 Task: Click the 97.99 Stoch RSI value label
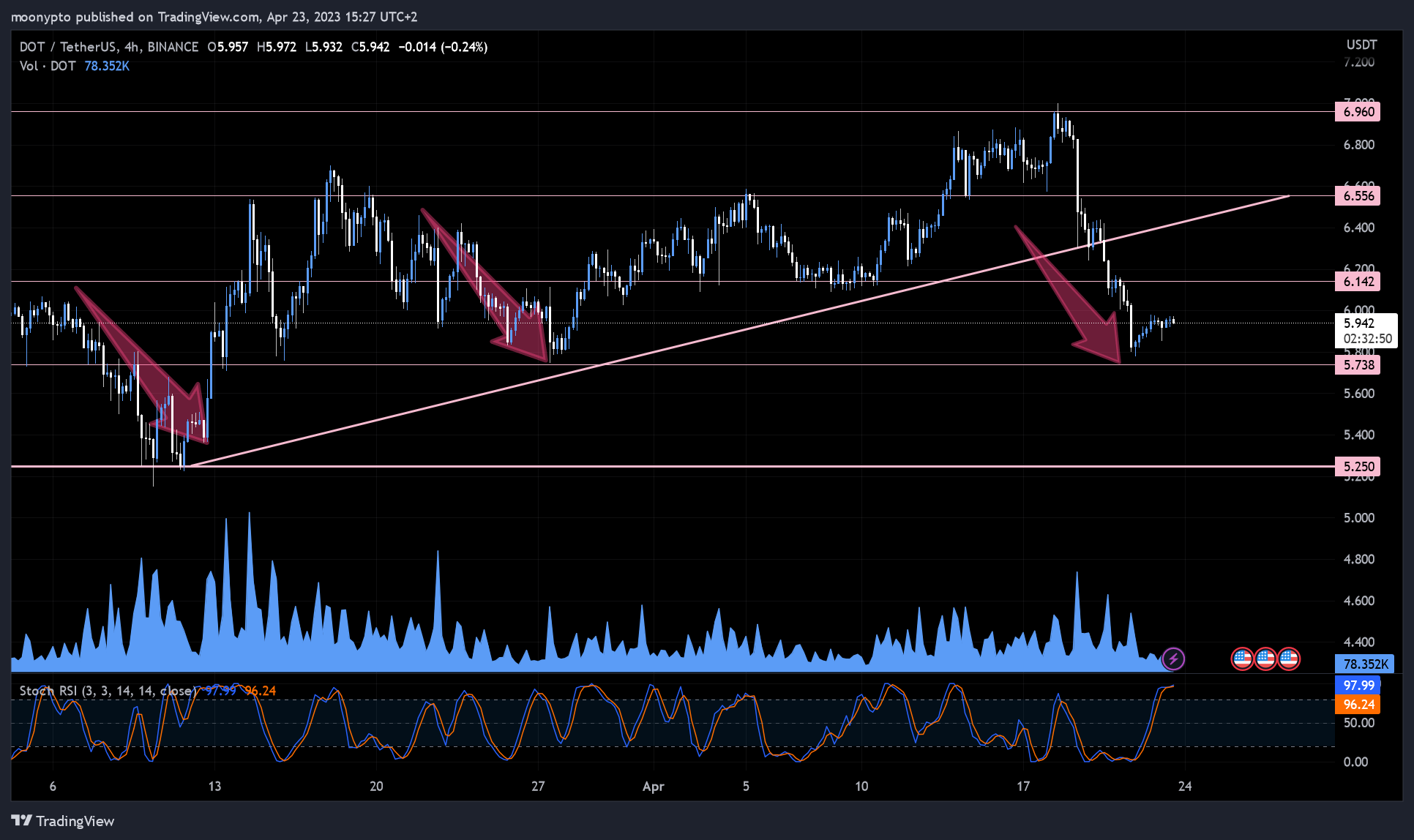coord(1358,685)
